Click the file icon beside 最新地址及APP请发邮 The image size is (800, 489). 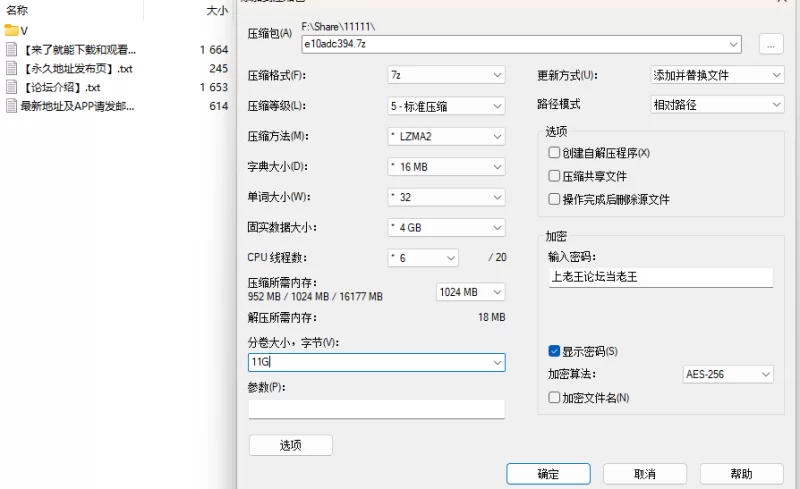[11, 106]
